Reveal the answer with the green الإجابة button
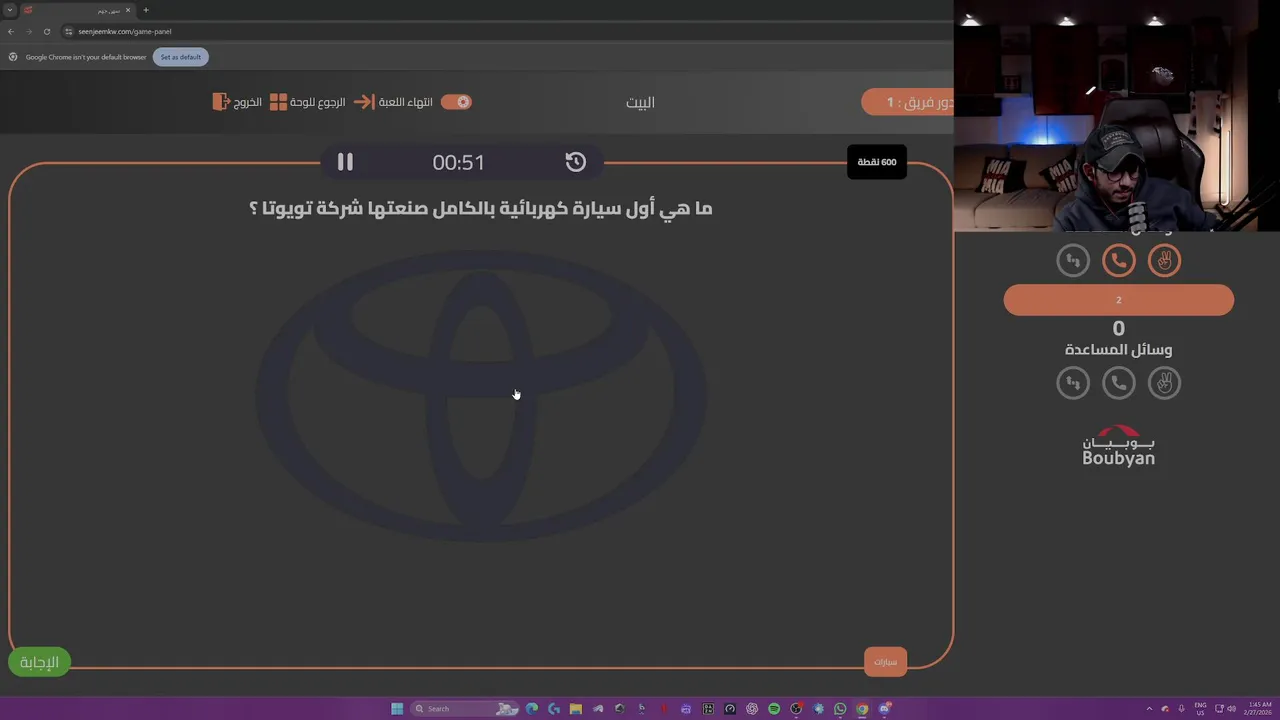The image size is (1280, 720). tap(40, 662)
